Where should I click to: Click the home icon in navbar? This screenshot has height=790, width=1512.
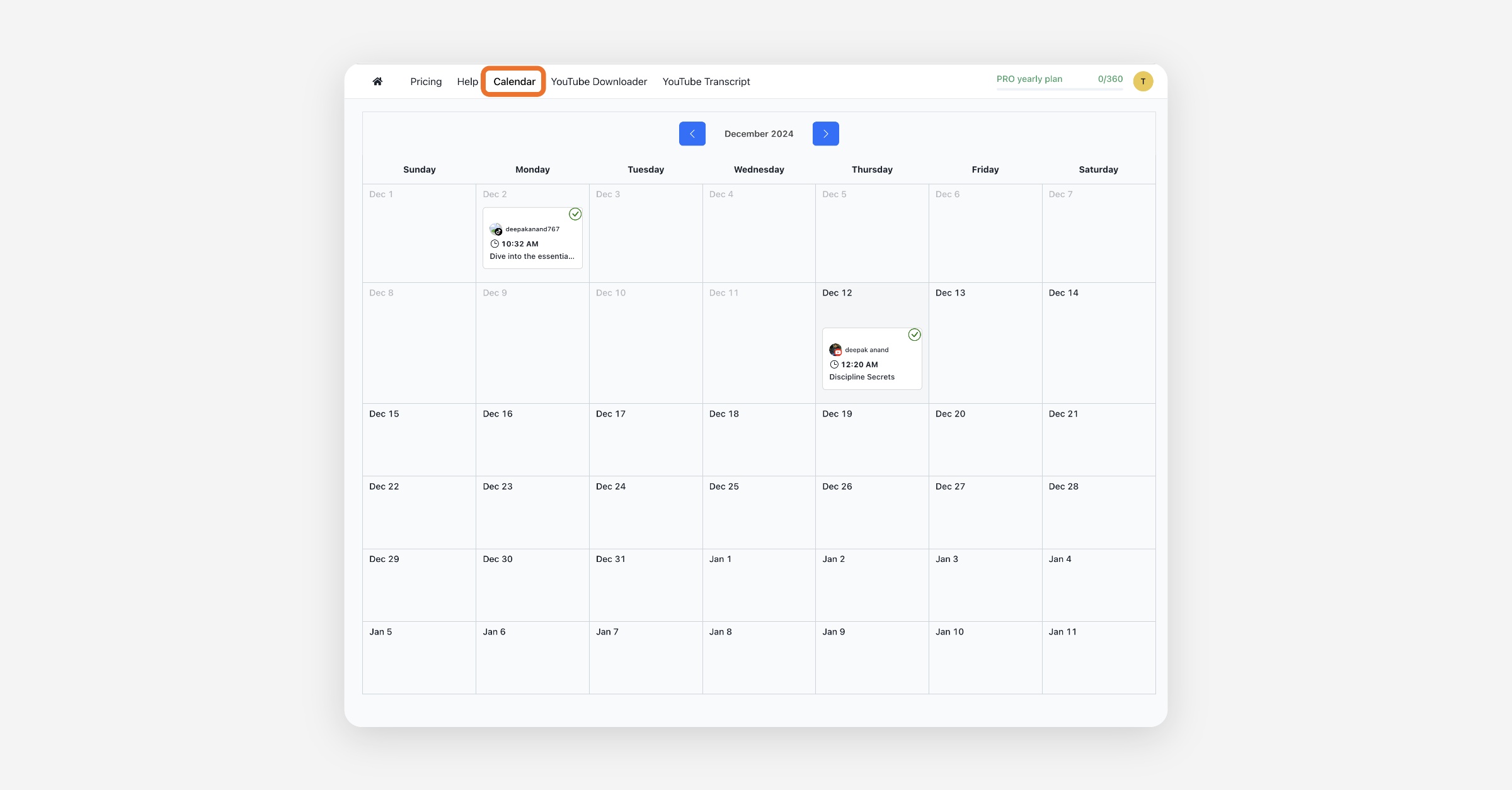377,81
